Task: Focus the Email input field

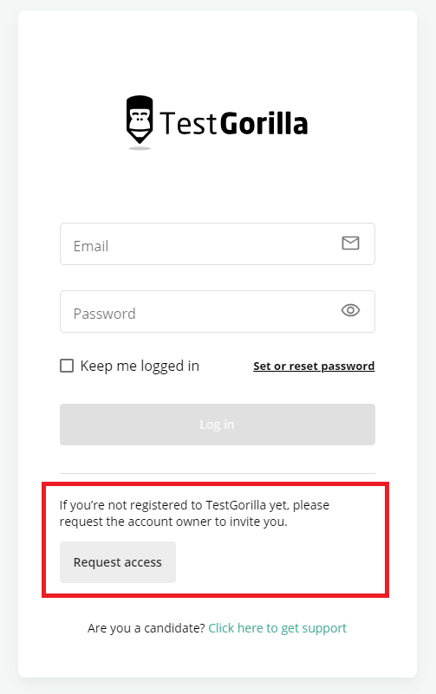Action: click(x=217, y=244)
